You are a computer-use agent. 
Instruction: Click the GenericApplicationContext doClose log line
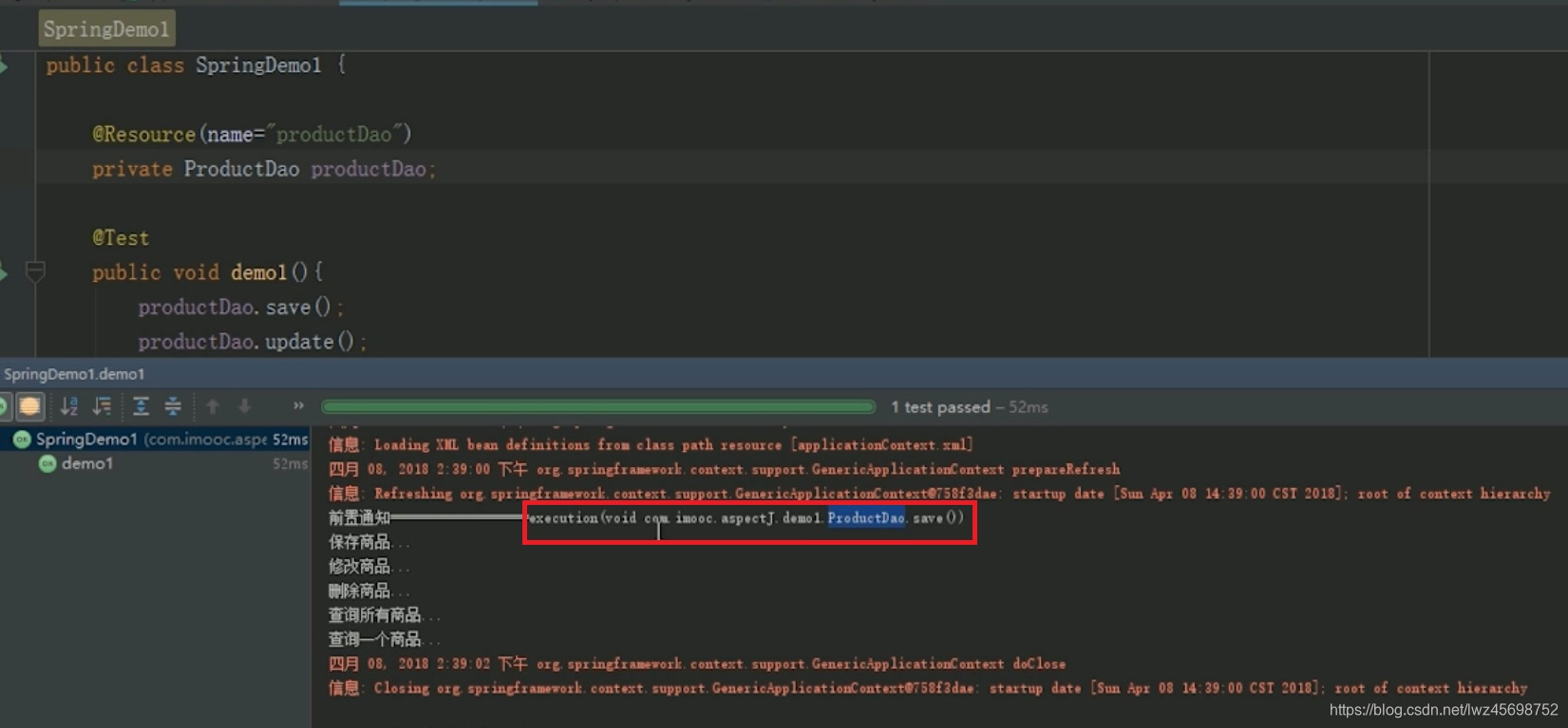coord(697,663)
